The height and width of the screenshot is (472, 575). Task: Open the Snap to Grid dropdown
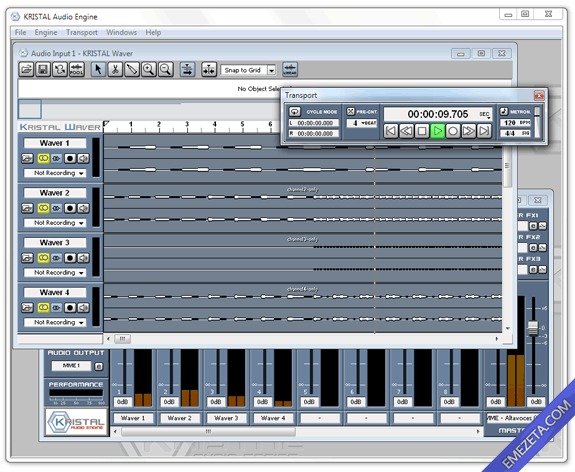(271, 70)
